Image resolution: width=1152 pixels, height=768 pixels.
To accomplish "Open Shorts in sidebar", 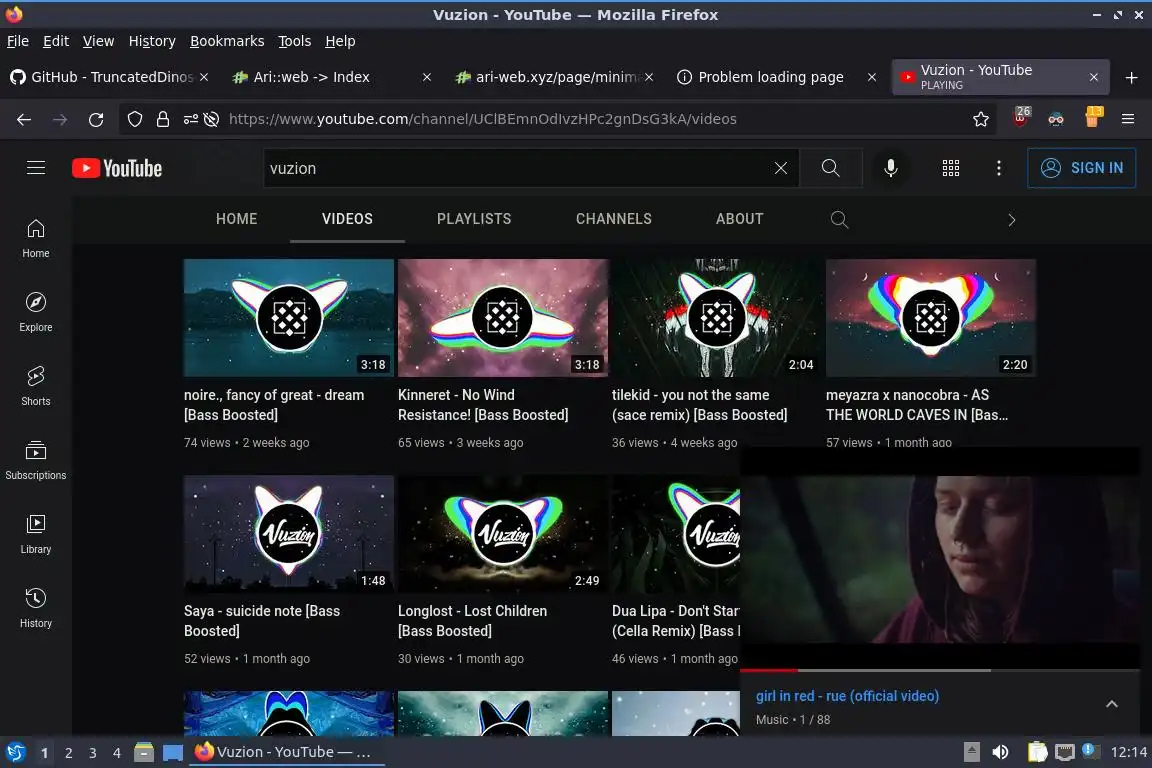I will click(x=36, y=387).
